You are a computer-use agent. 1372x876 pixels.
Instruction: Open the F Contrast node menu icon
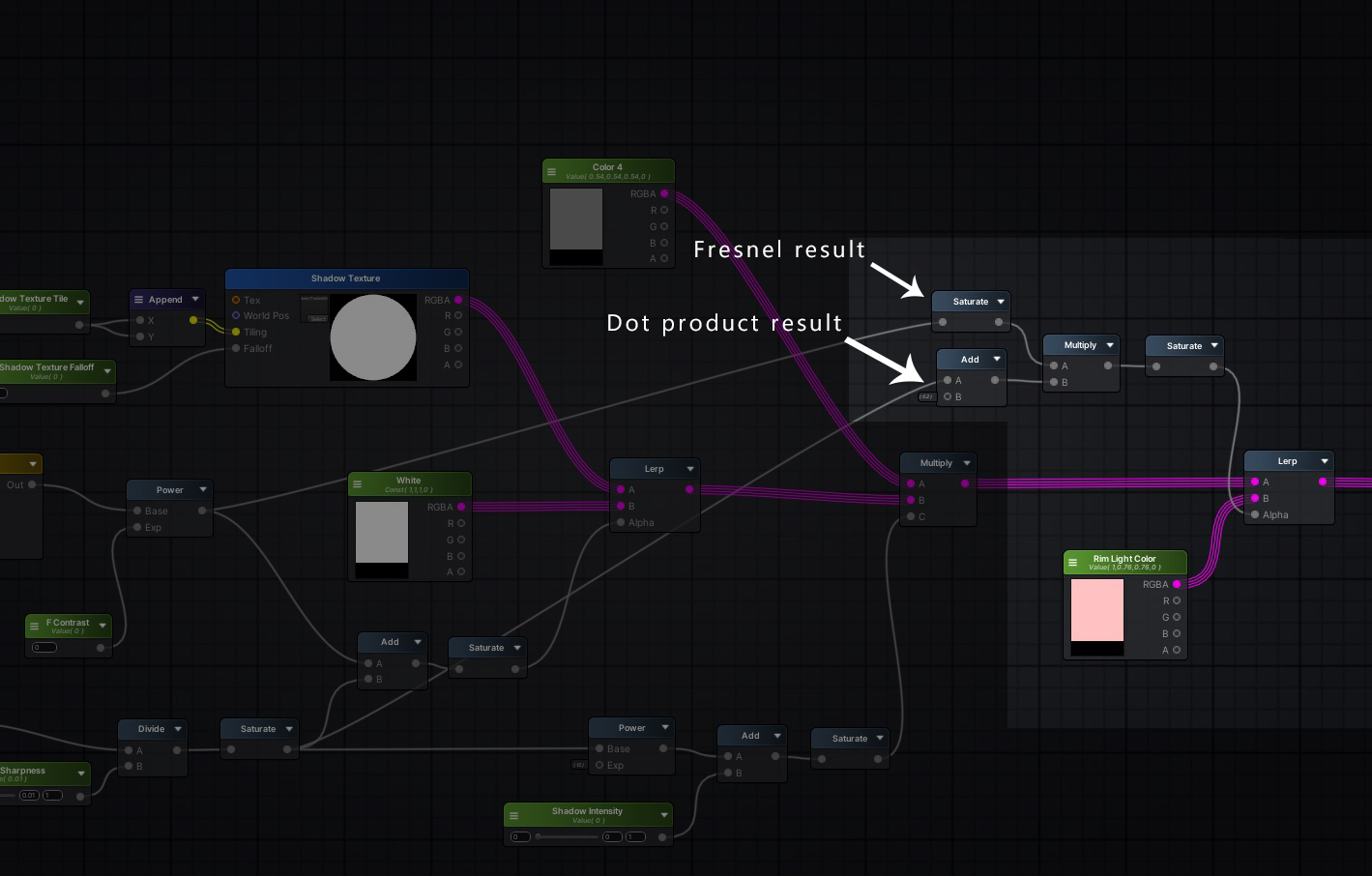pos(35,627)
